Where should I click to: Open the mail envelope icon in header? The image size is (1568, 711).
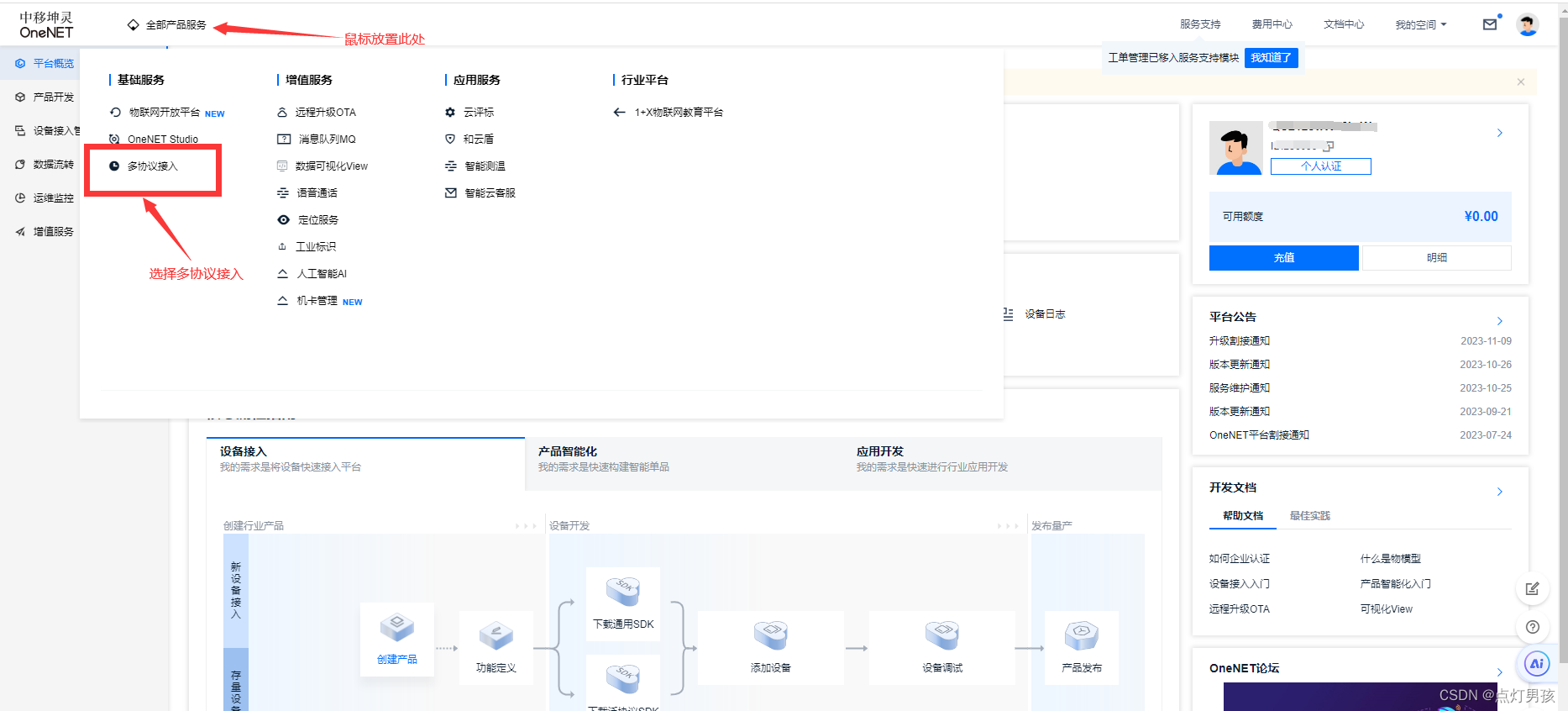(1490, 24)
